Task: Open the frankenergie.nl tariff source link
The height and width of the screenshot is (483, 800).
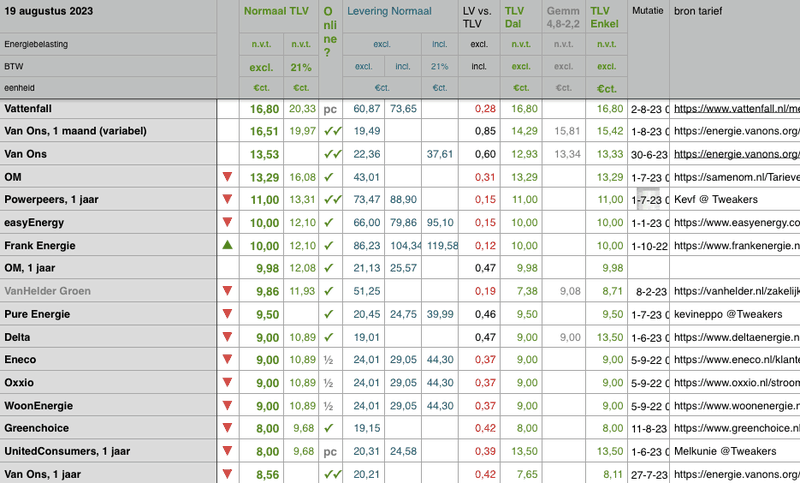Action: coord(736,245)
